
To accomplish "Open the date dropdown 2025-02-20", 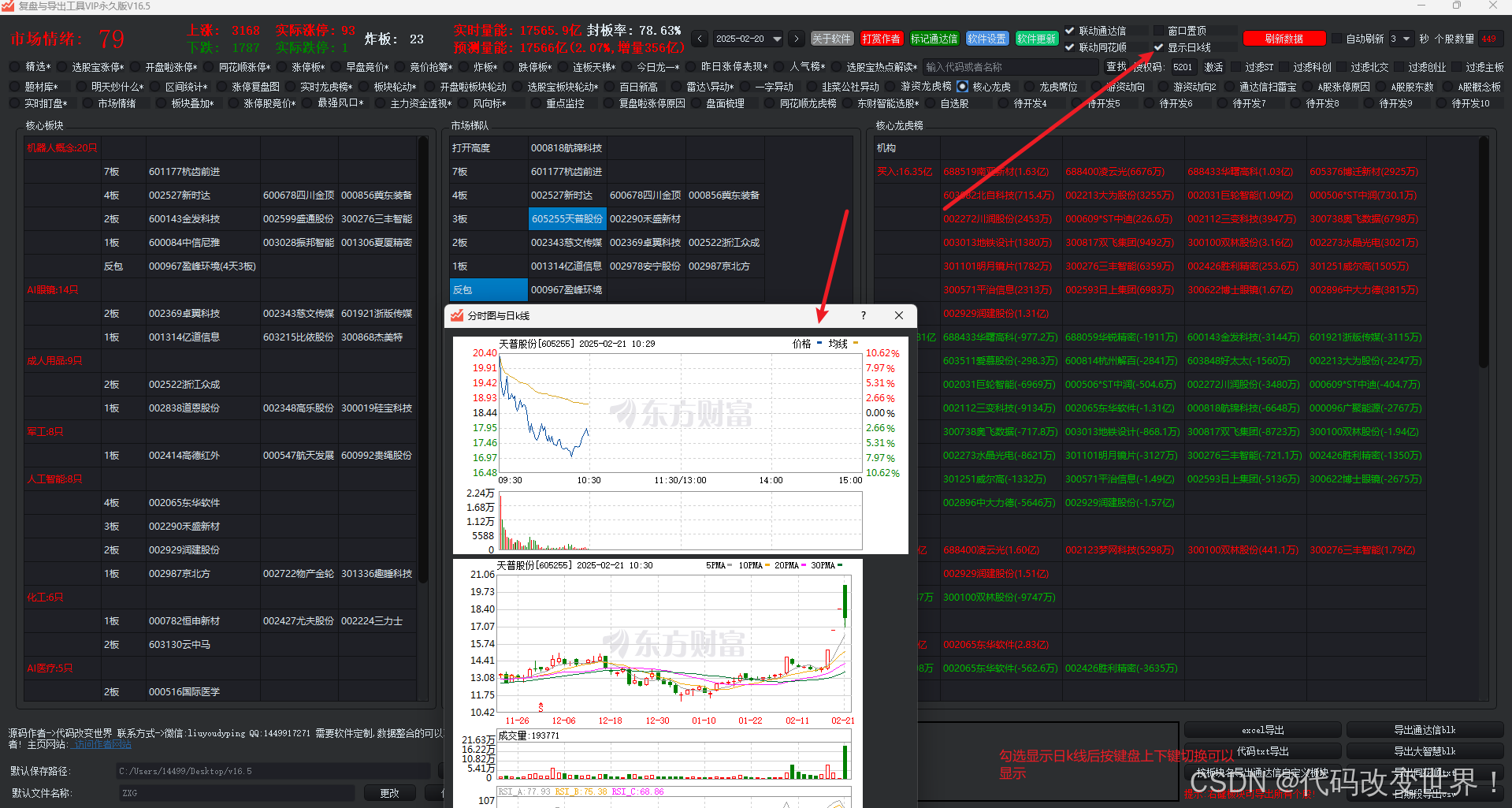I will click(x=749, y=39).
